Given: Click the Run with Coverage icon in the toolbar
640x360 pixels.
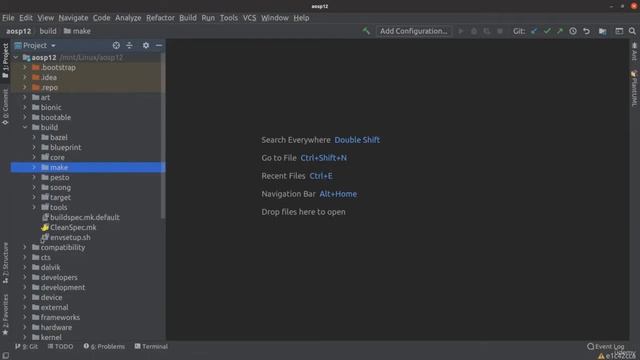Looking at the screenshot, I should click(487, 31).
